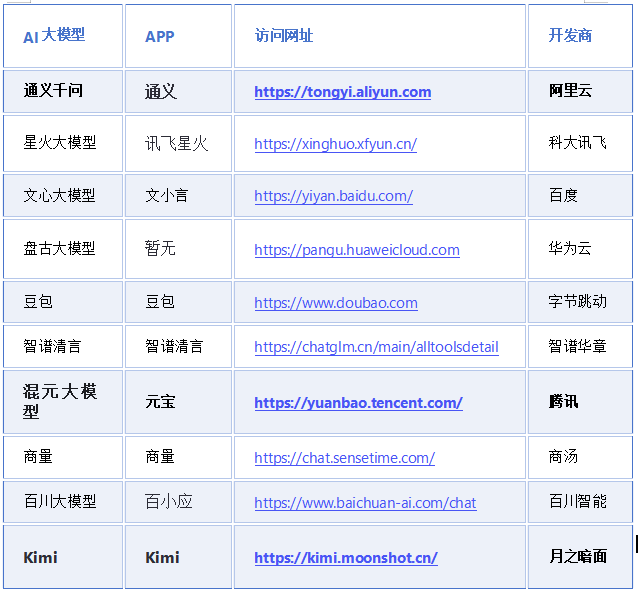Select the '字节跳动' developer cell
The image size is (638, 594).
click(577, 301)
